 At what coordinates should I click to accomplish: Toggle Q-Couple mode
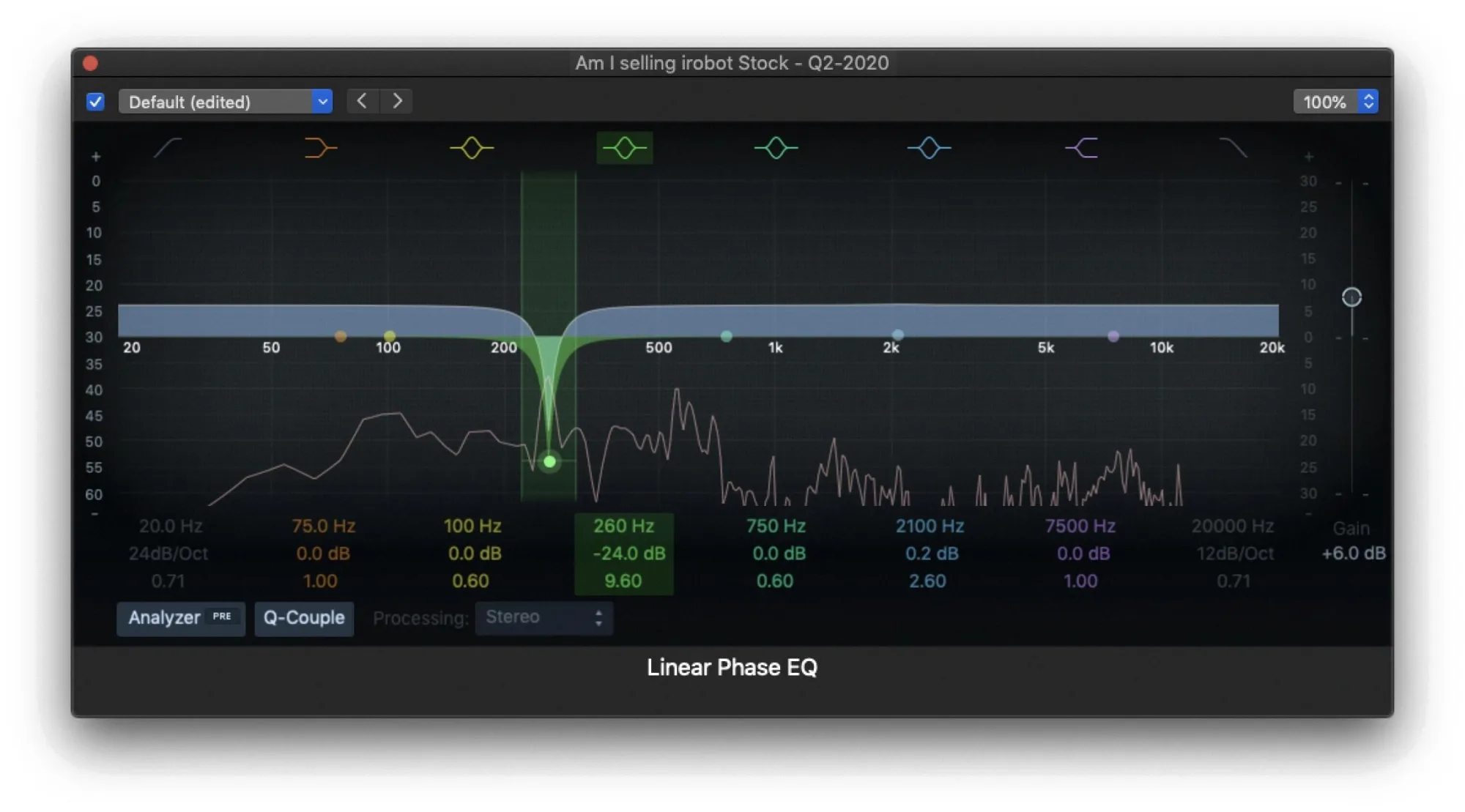(303, 619)
